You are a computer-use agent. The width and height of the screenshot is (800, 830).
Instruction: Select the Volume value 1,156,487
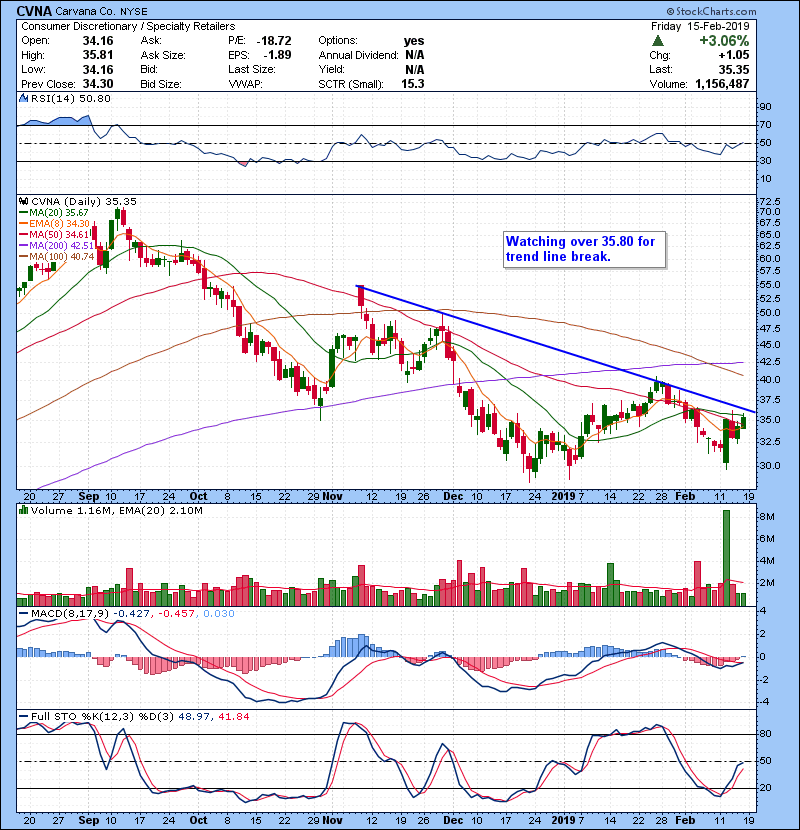pyautogui.click(x=722, y=84)
